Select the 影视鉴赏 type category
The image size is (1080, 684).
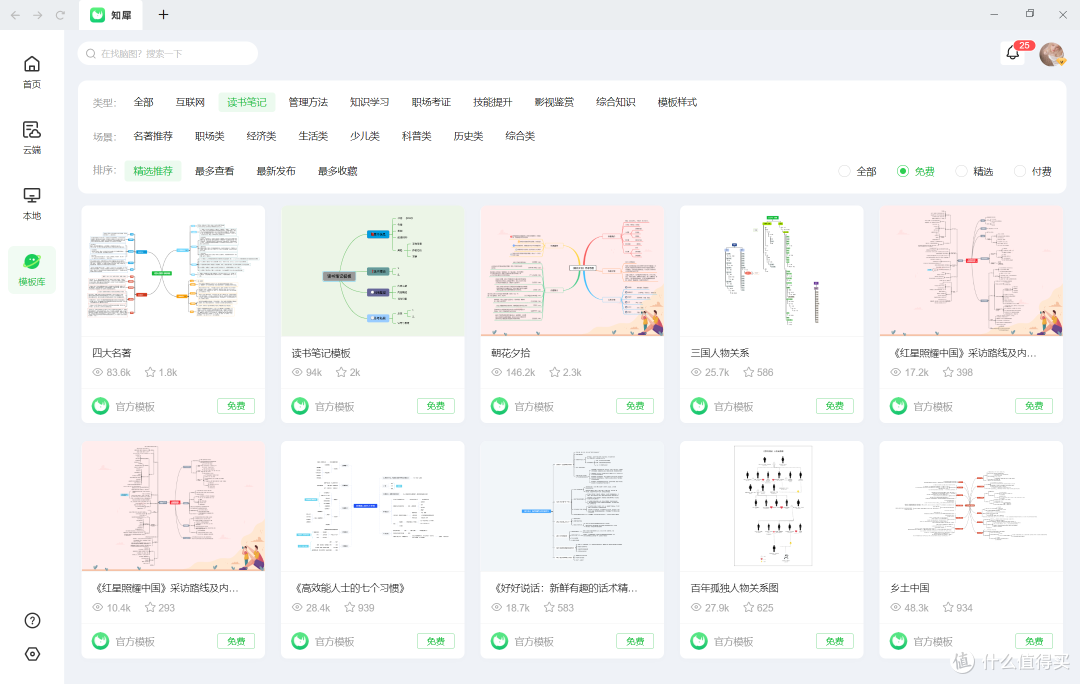point(554,102)
